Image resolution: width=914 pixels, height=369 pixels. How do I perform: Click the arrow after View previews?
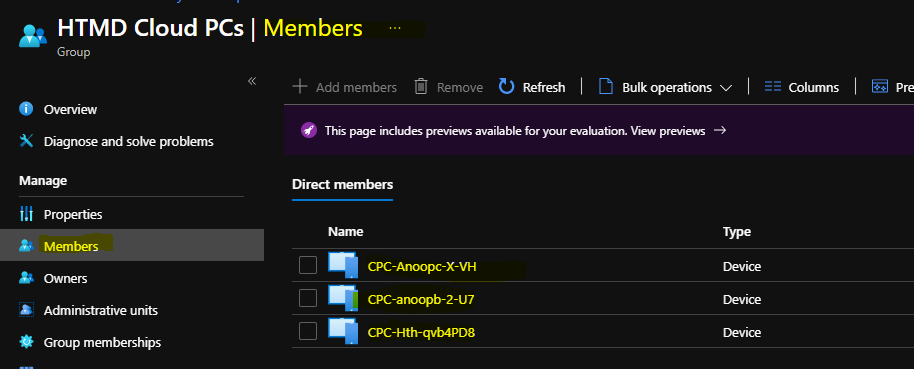(720, 131)
